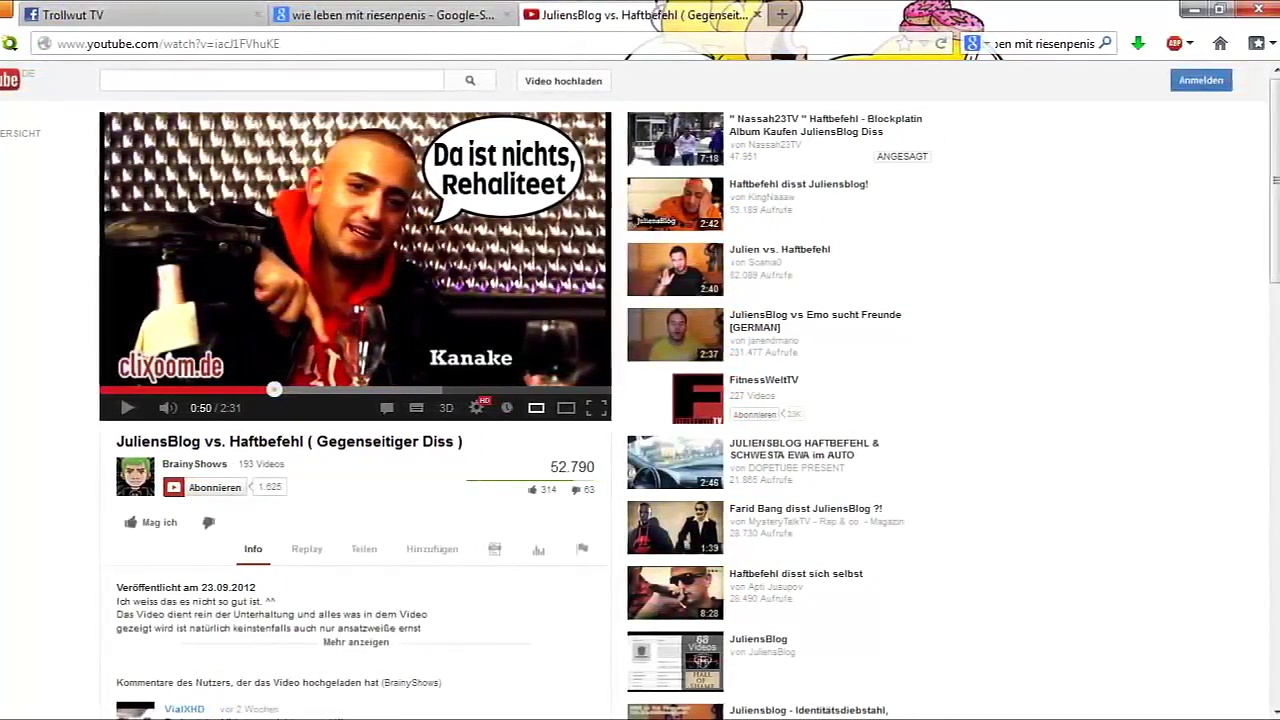Open Firefox home page icon
This screenshot has height=720, width=1280.
click(x=1220, y=43)
